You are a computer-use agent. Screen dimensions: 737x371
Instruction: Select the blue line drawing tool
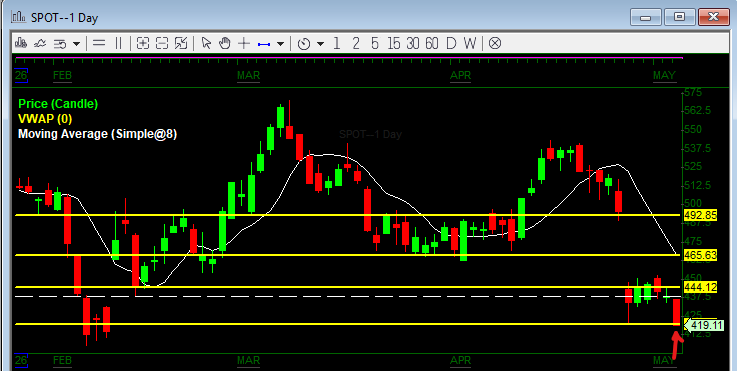click(264, 44)
